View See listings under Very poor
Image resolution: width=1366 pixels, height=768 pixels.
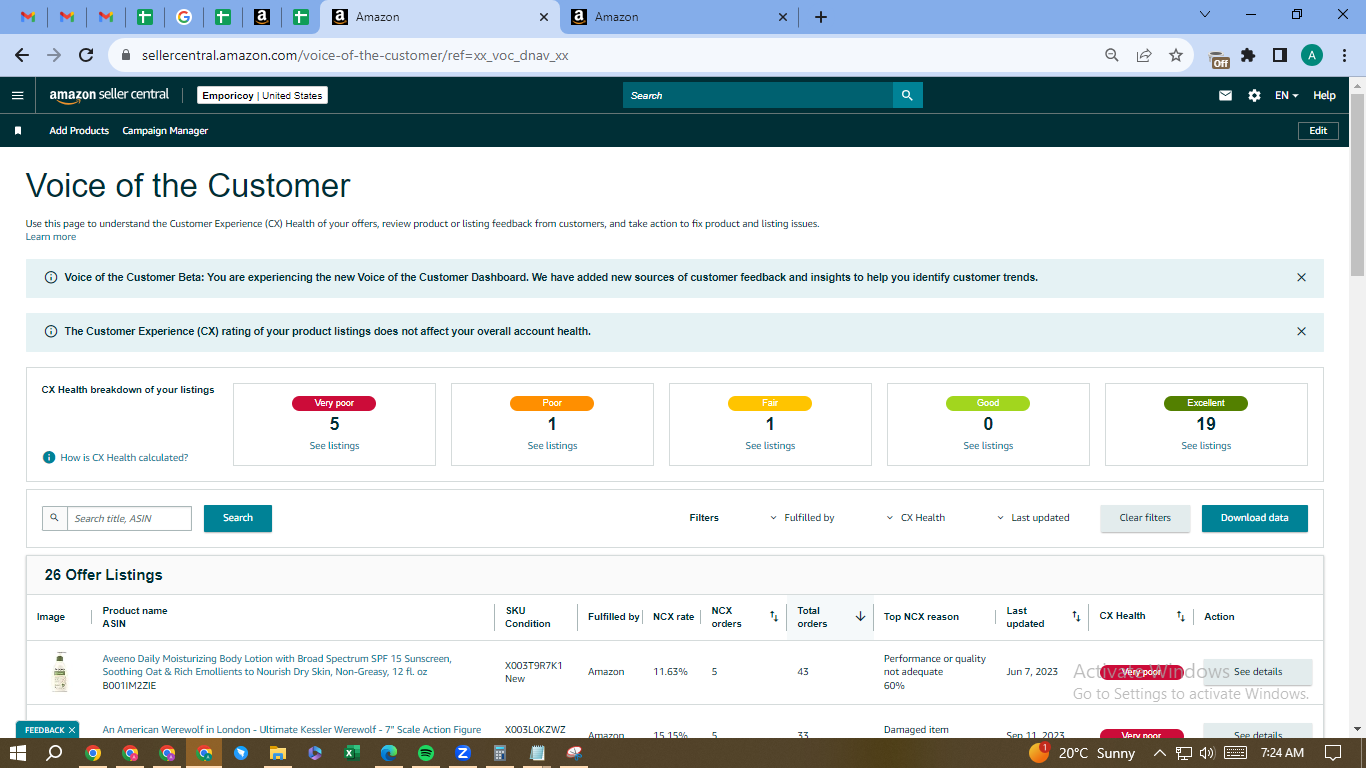click(x=334, y=446)
